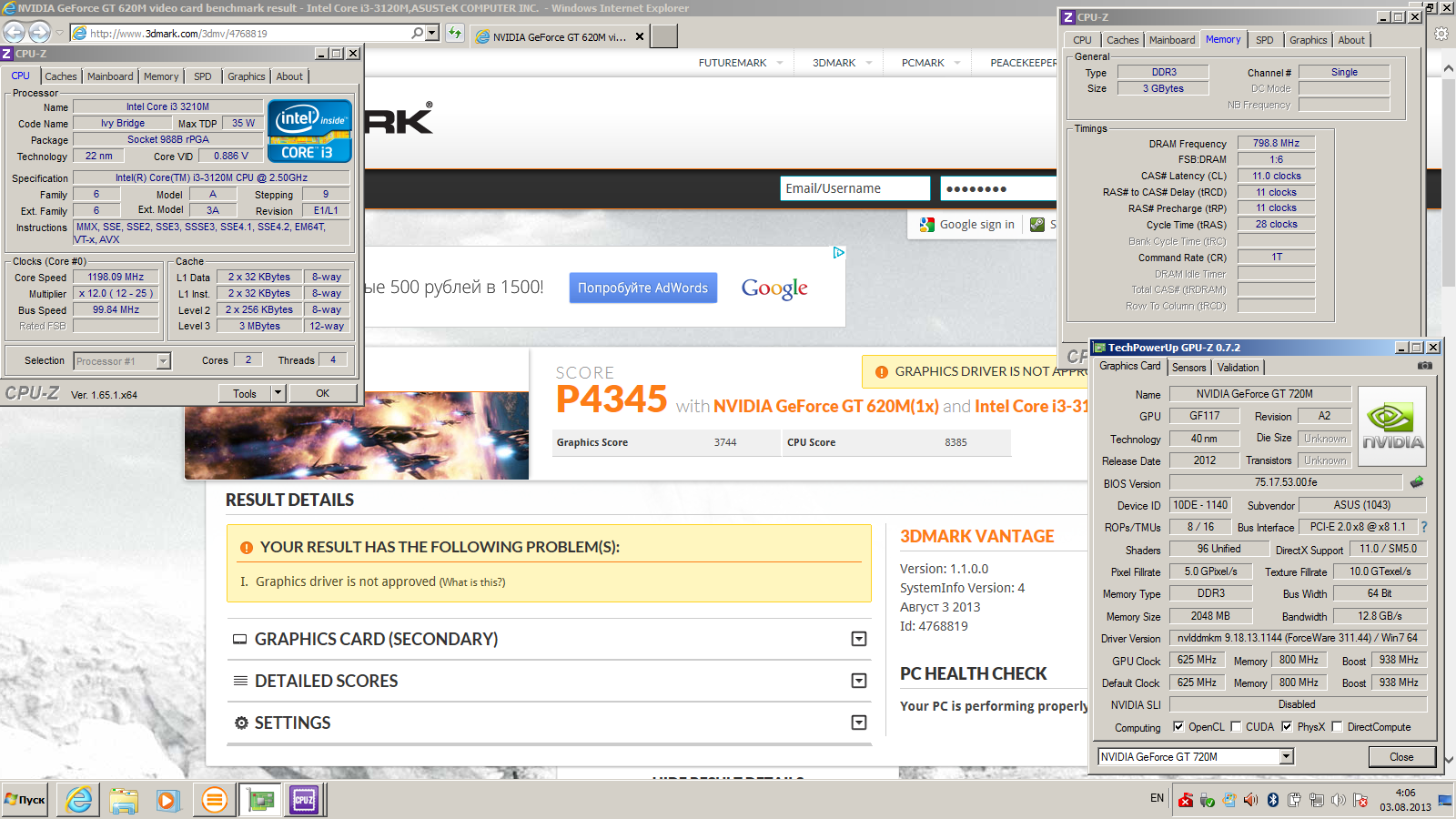
Task: Open the Validation tab in GPU-Z
Action: pos(1239,368)
